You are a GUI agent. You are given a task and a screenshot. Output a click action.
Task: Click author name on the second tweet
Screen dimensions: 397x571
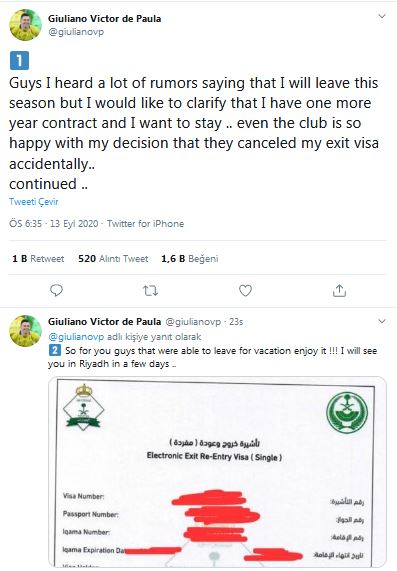(x=105, y=322)
